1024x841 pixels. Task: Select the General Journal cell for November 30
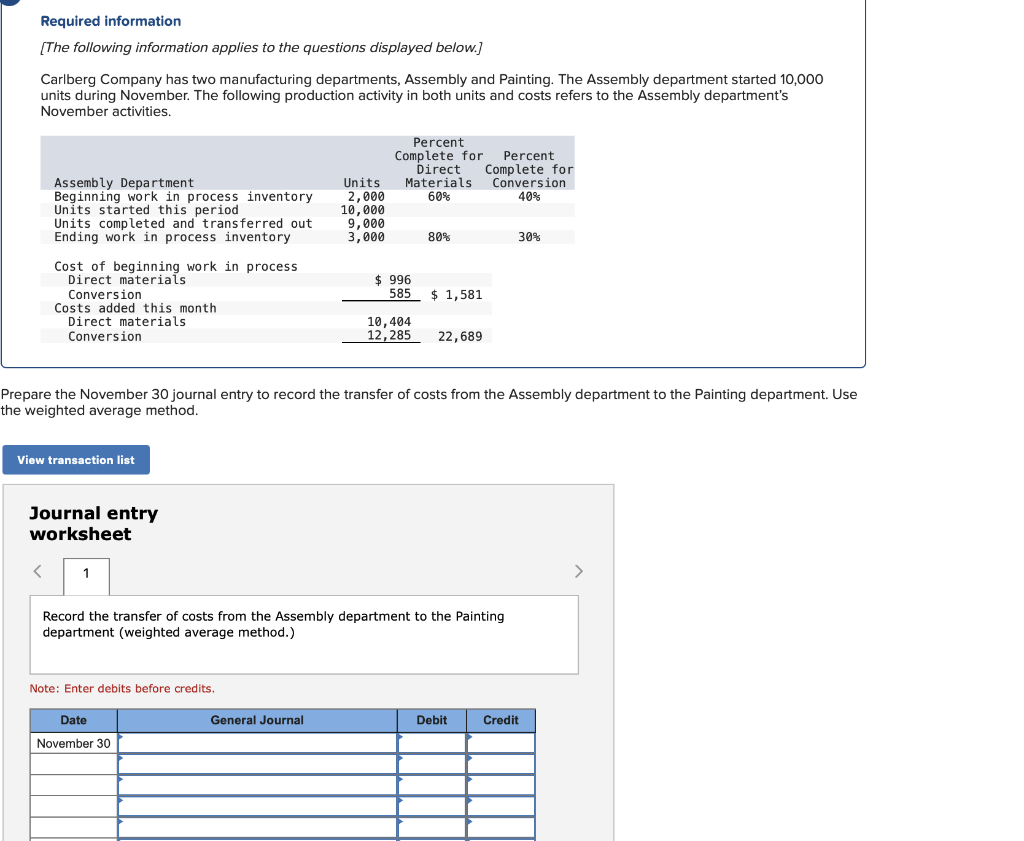pyautogui.click(x=257, y=743)
